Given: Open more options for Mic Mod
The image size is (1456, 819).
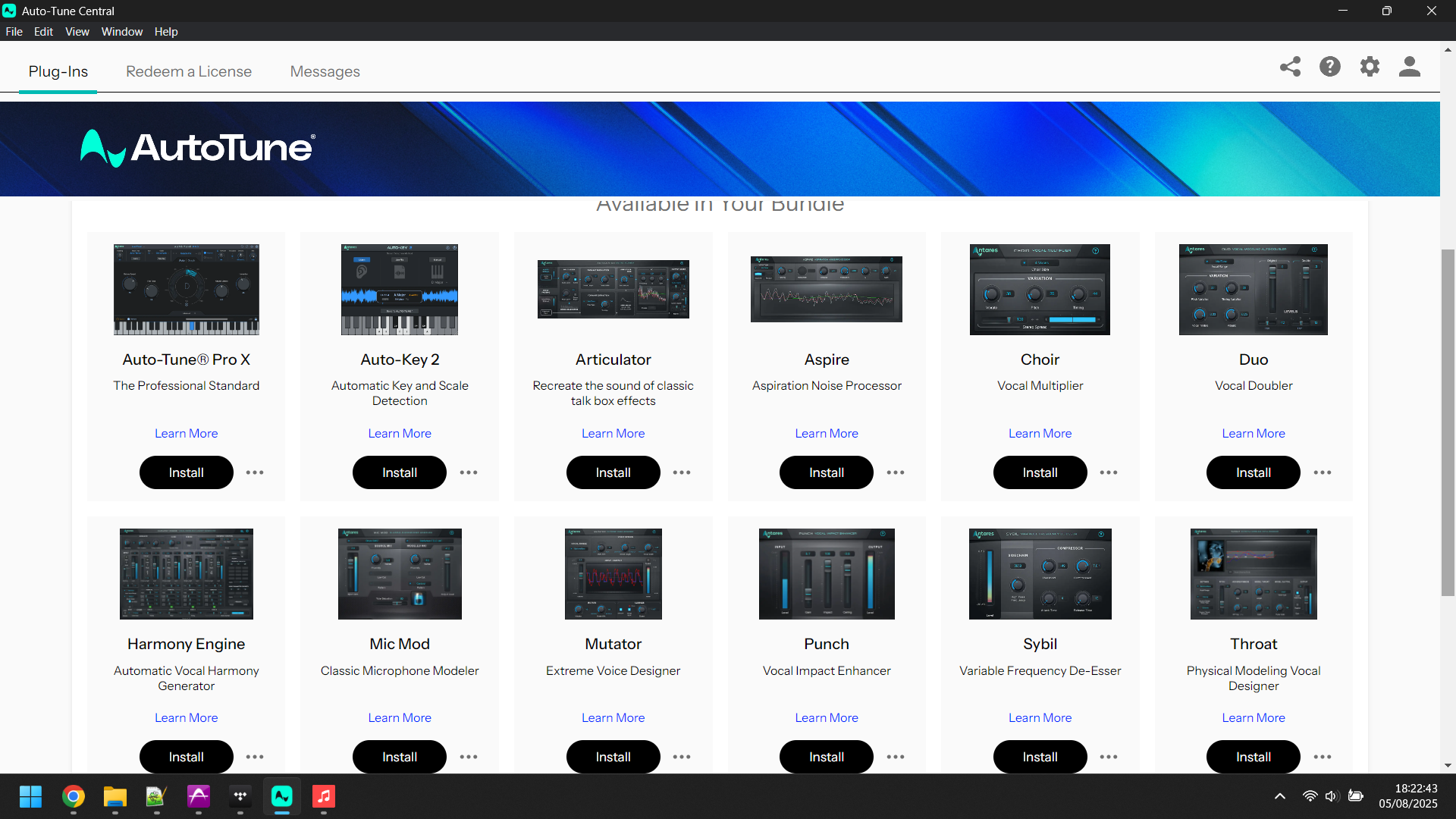Looking at the screenshot, I should tap(469, 757).
